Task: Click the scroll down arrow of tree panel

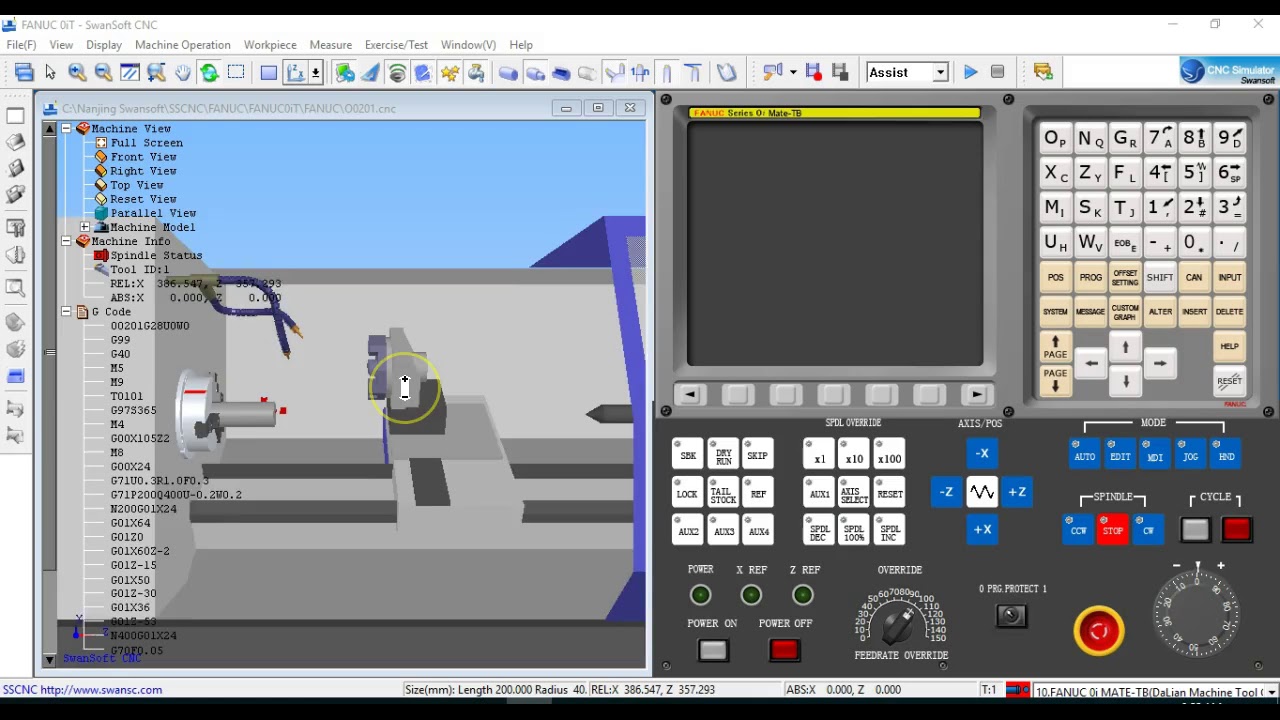Action: pos(49,660)
